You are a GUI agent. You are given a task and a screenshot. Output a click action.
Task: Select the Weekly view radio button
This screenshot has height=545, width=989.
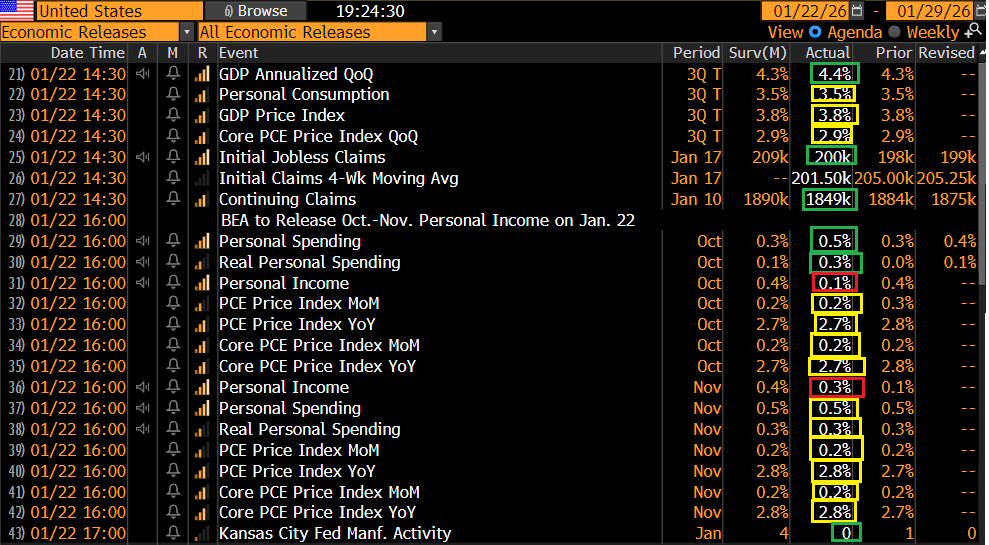893,32
